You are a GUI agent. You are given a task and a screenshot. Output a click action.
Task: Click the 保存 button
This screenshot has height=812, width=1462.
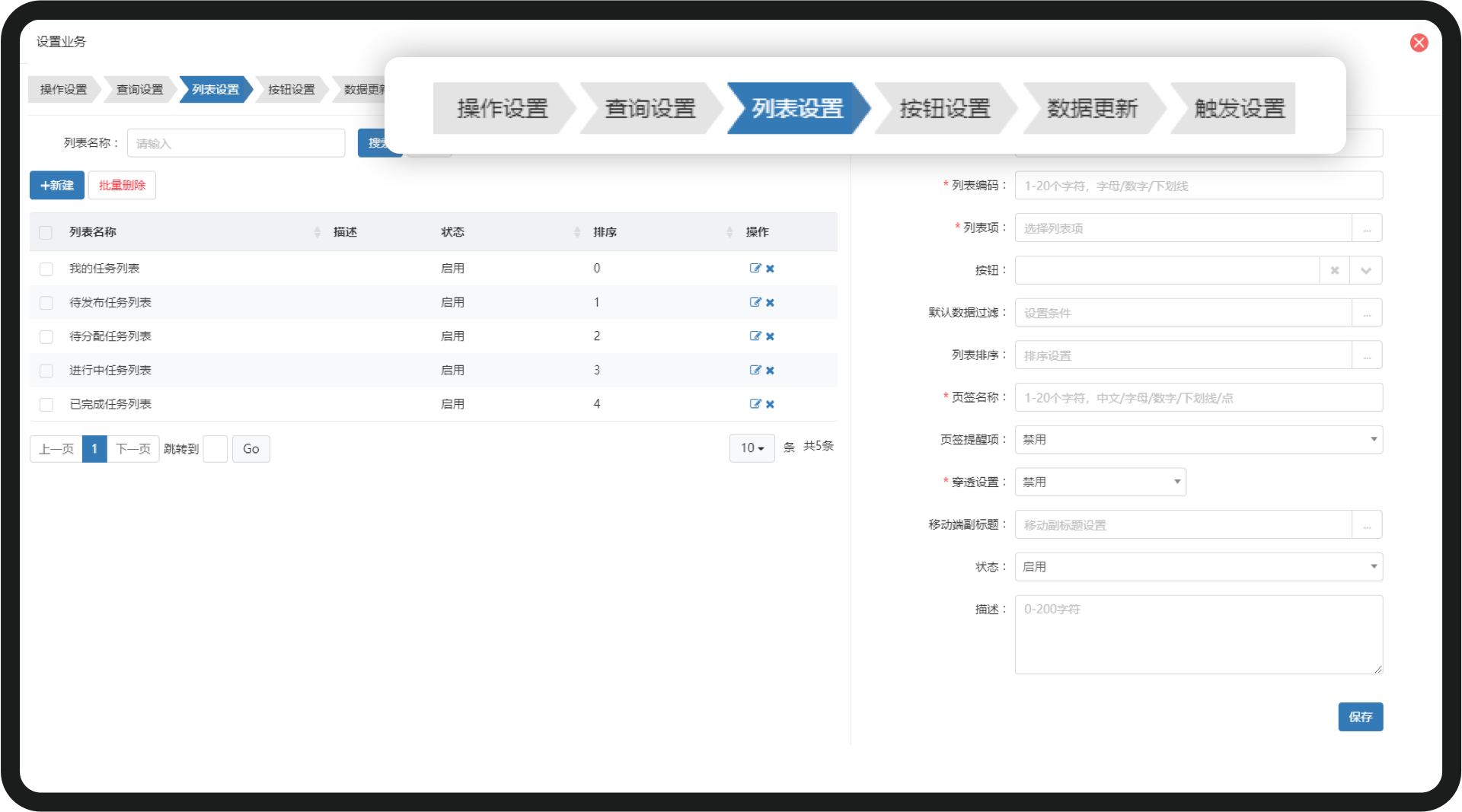1360,717
